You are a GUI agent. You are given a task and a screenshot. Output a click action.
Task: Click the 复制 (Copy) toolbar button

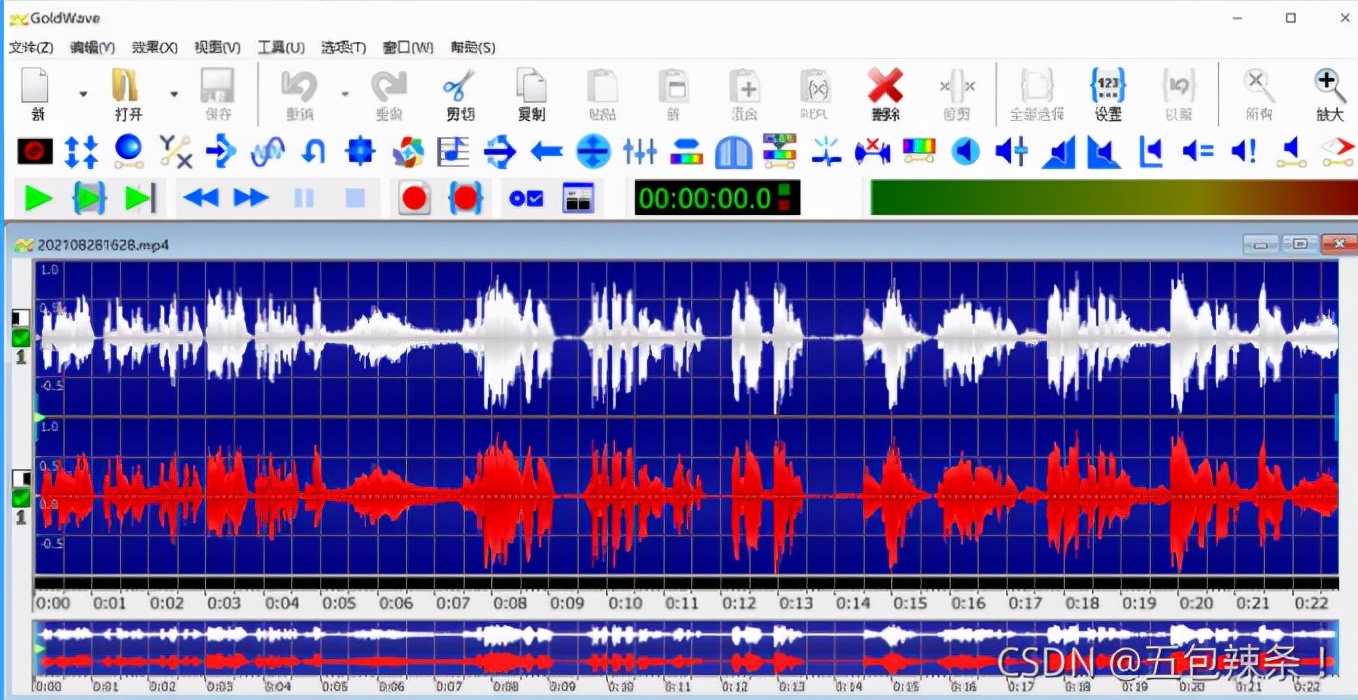(531, 94)
